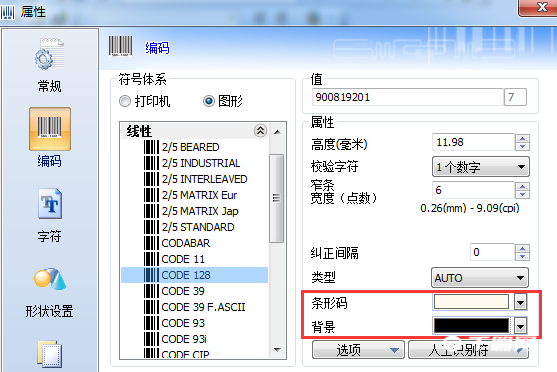This screenshot has width=557, height=372.
Task: Open the 背景 color dropdown arrow
Action: pyautogui.click(x=520, y=326)
